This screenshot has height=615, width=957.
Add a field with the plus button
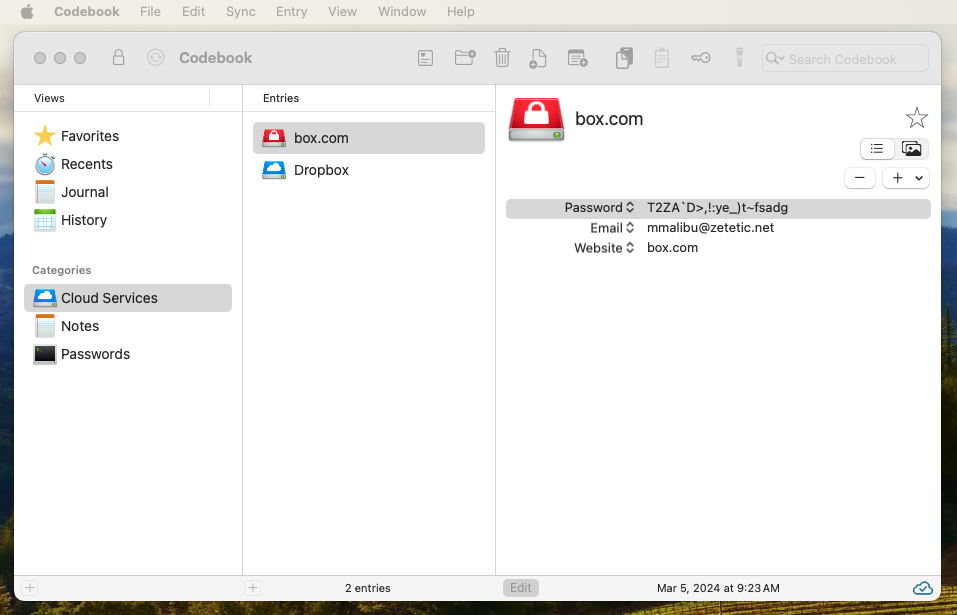897,178
